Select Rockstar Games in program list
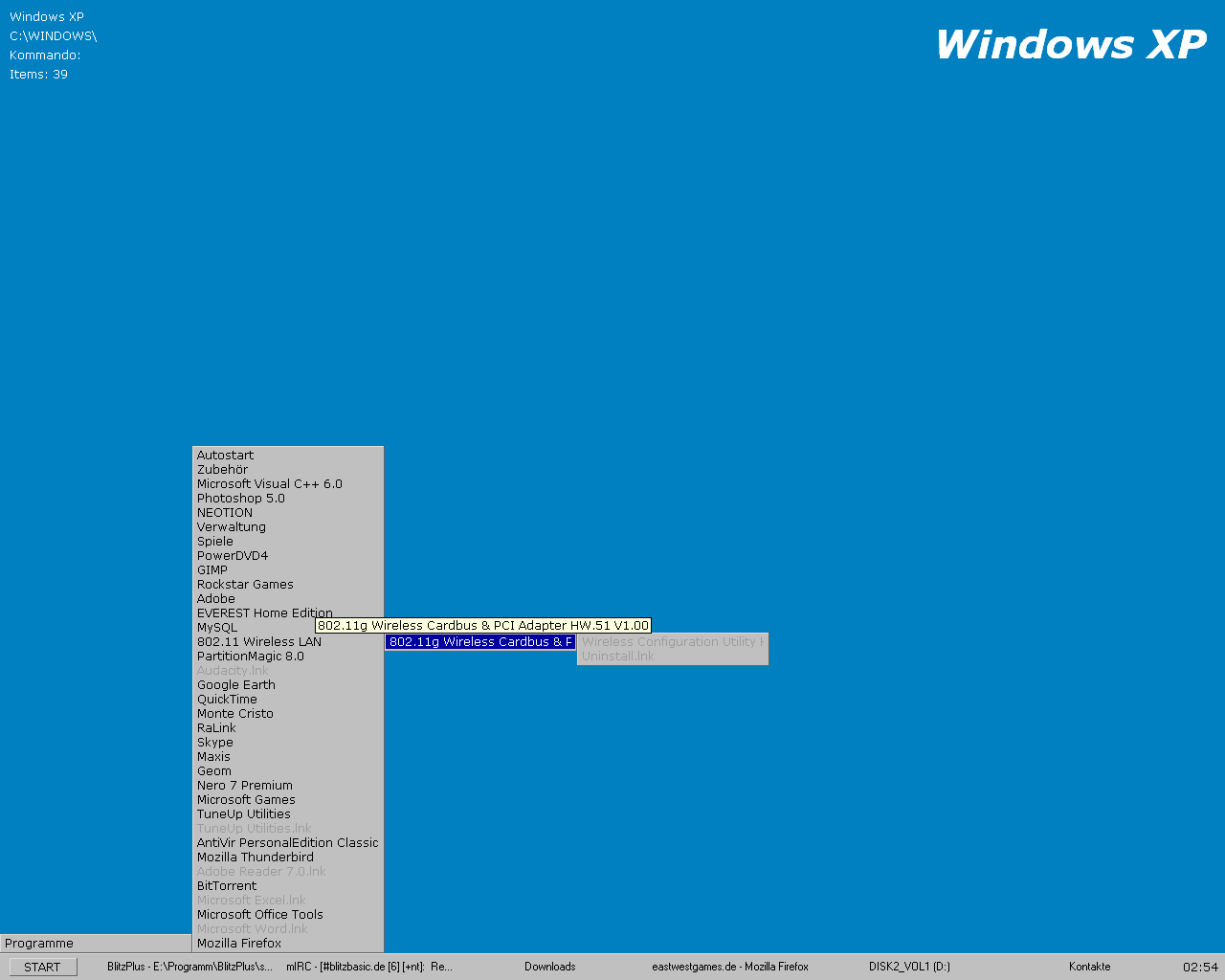This screenshot has height=980, width=1225. [245, 585]
